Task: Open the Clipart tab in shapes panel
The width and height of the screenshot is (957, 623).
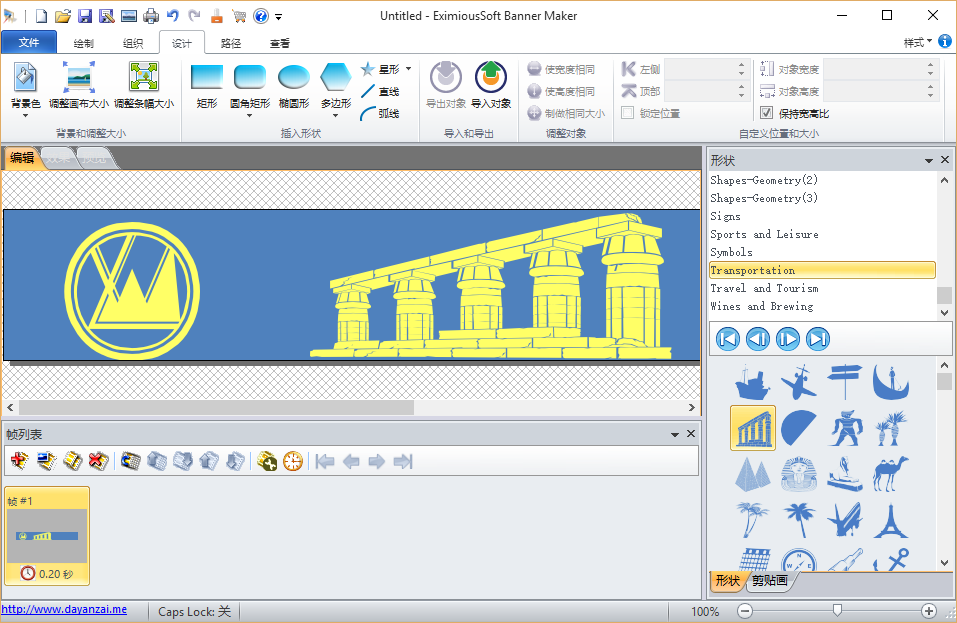Action: point(770,581)
